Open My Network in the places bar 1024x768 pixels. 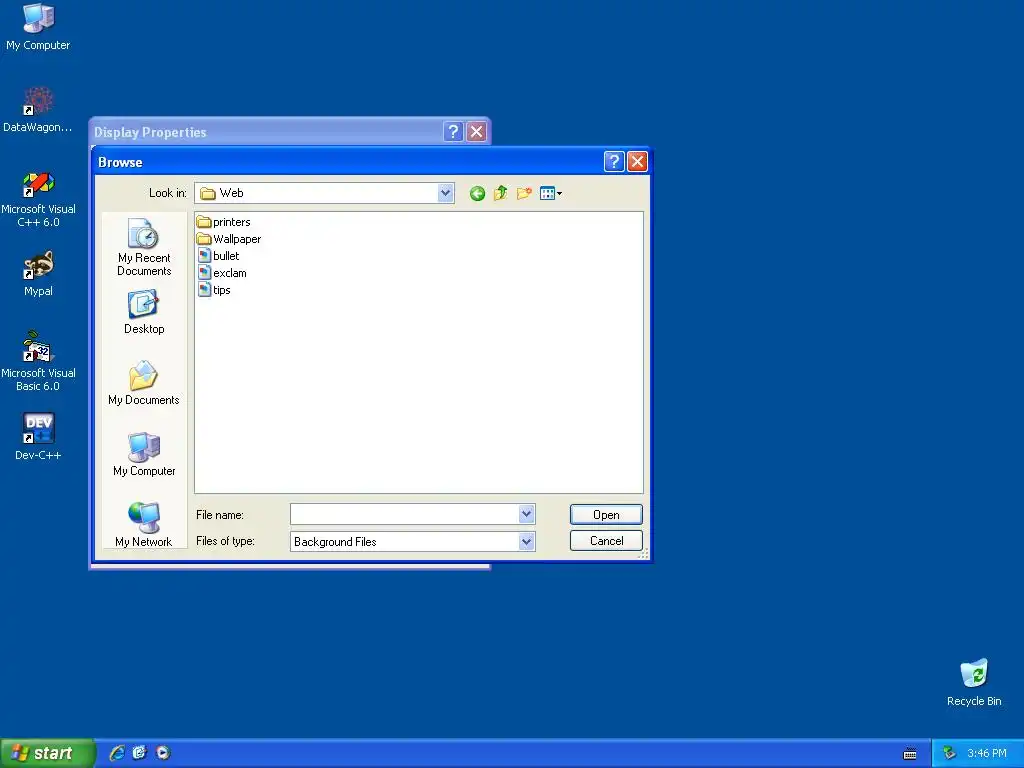click(144, 524)
